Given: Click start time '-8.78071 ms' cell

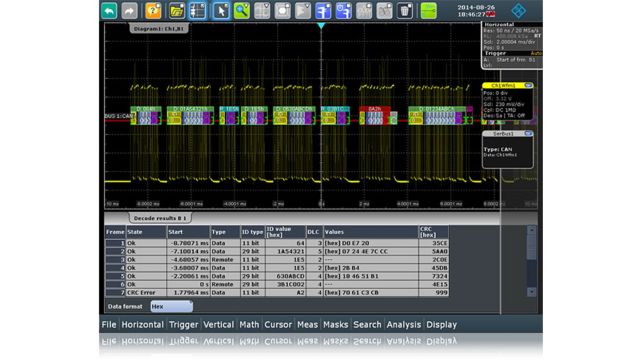Looking at the screenshot, I should coord(188,243).
